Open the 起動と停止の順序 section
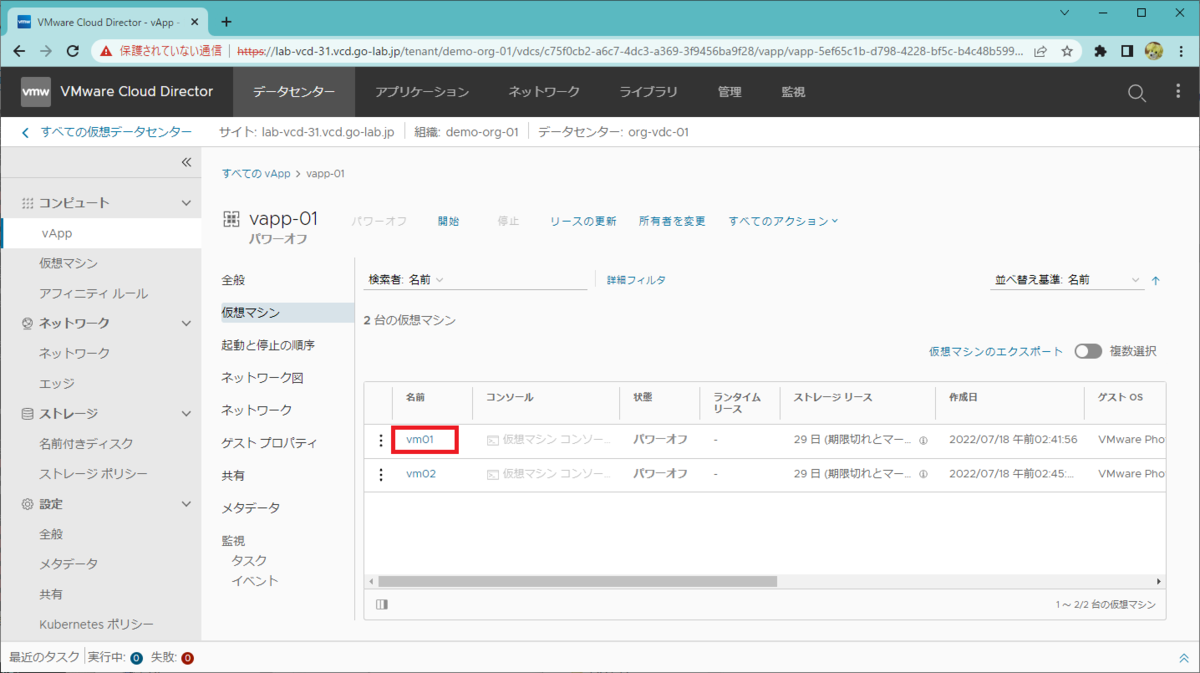Screen dimensions: 1200x673 268,345
